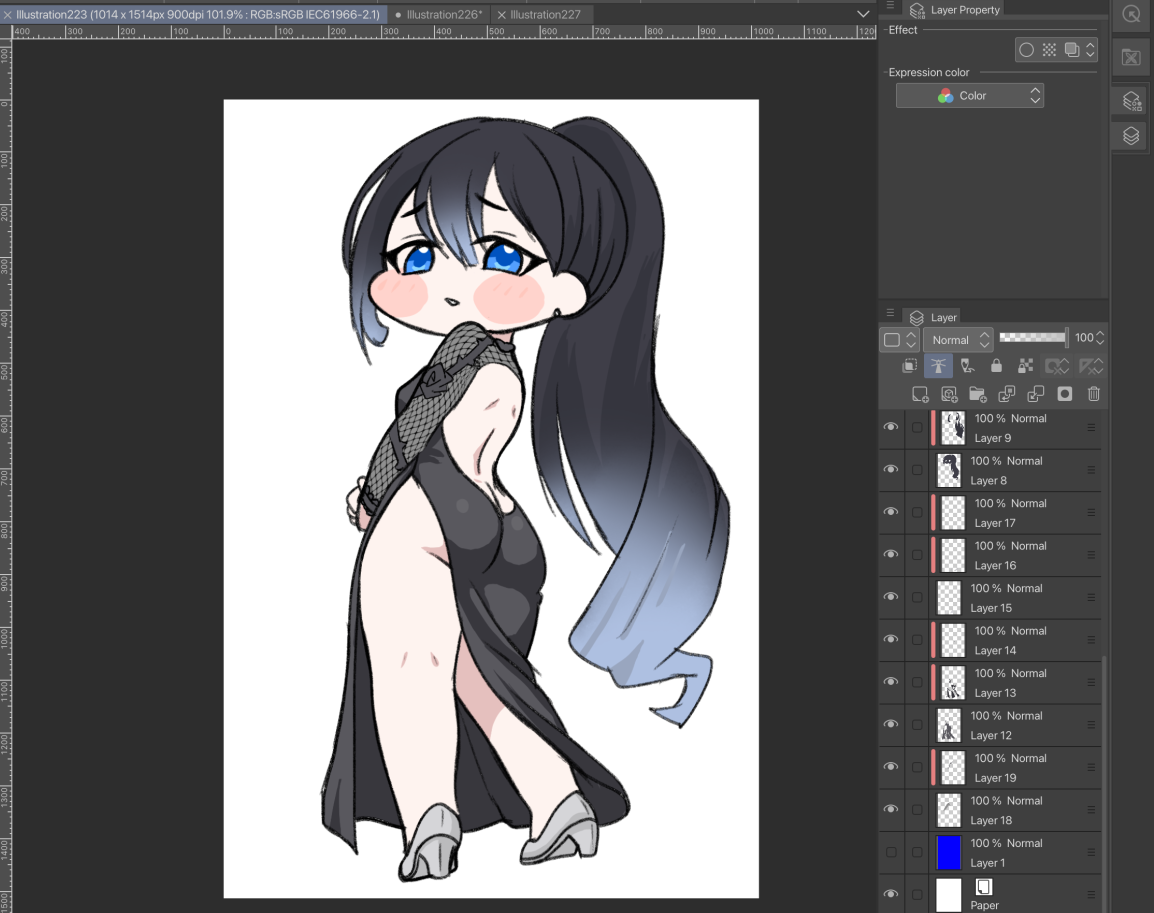Hide Layer 12 eye toggle

[891, 725]
